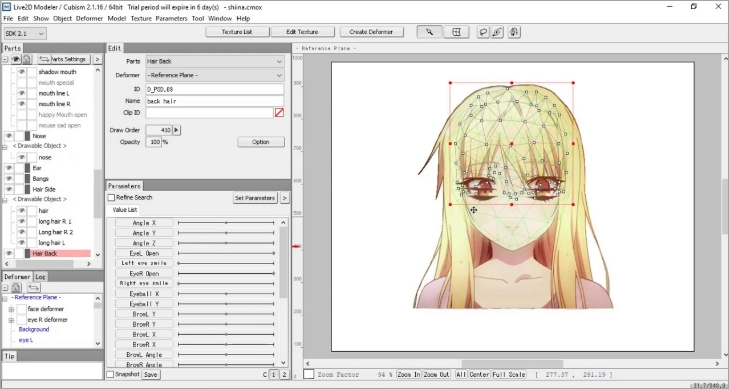This screenshot has width=729, height=389.
Task: Open the Texture List button
Action: [237, 32]
